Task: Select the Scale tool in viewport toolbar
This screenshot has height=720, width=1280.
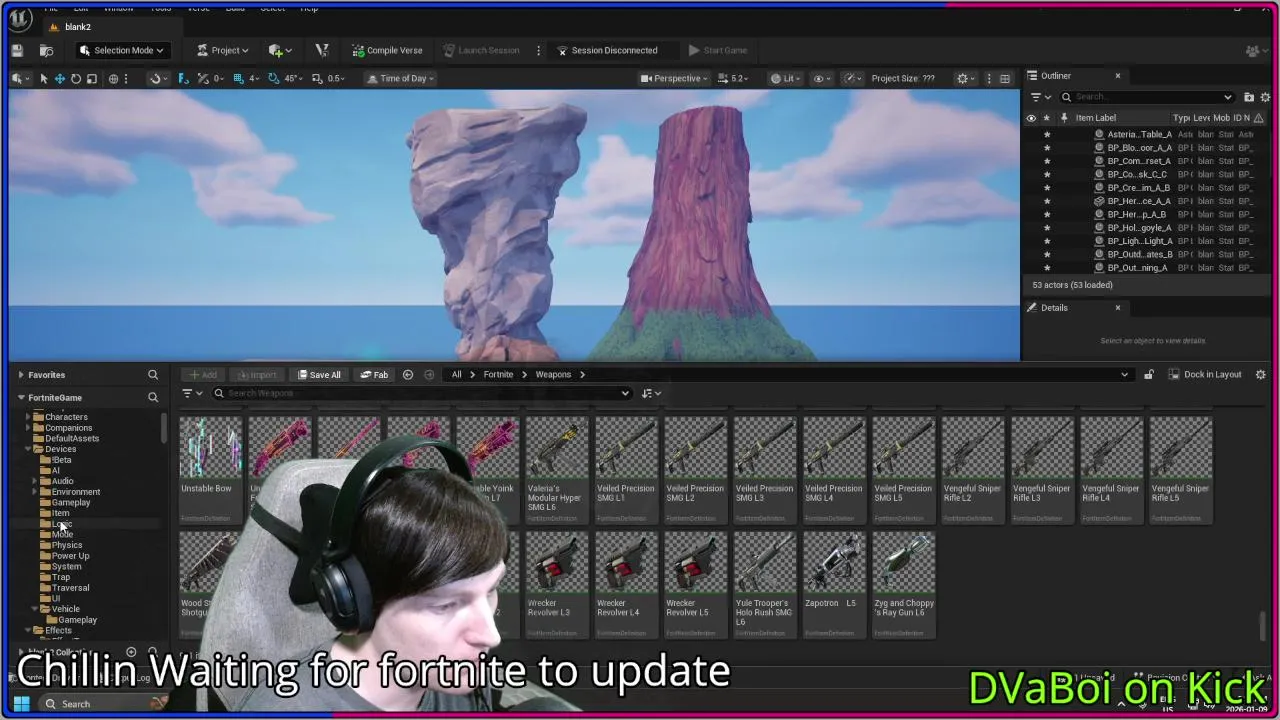Action: coord(91,78)
